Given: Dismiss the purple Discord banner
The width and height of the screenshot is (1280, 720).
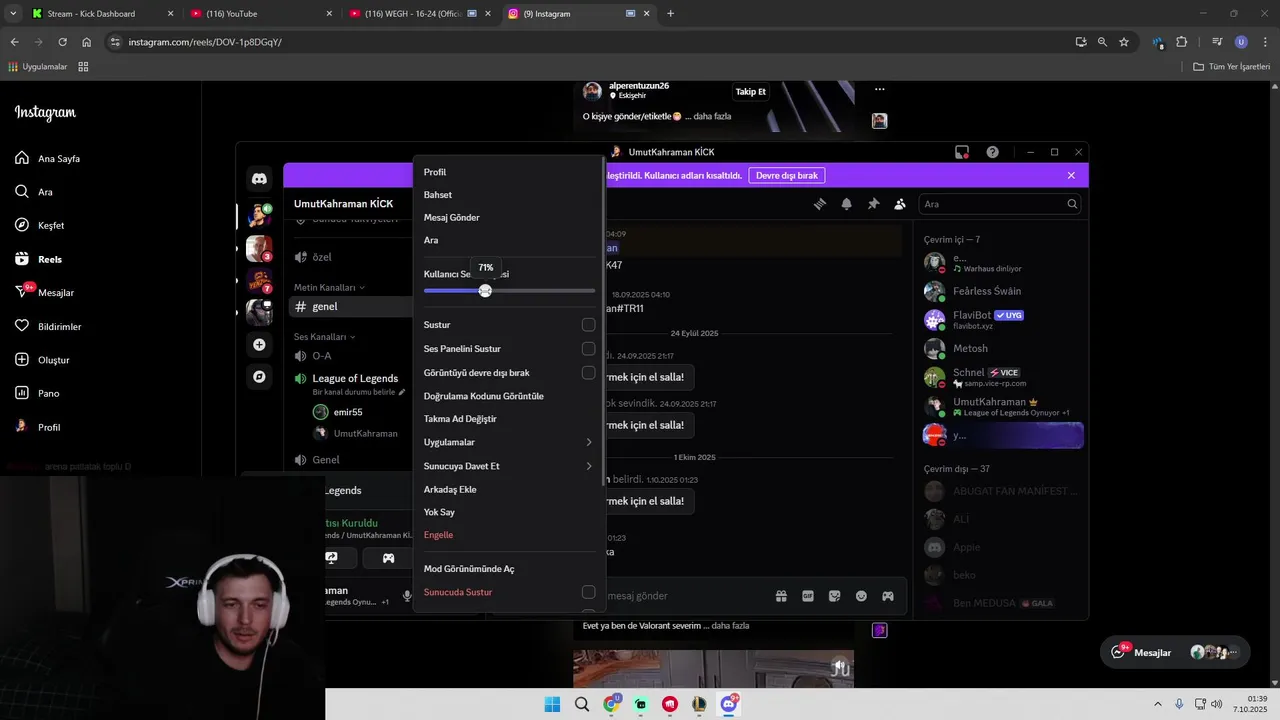Looking at the screenshot, I should (x=1071, y=175).
